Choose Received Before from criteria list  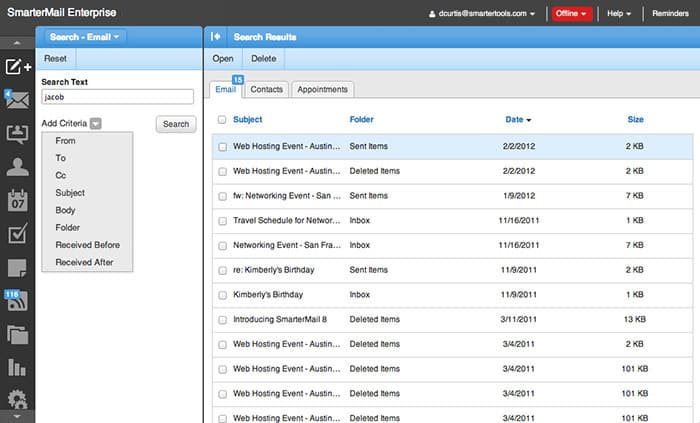click(88, 245)
